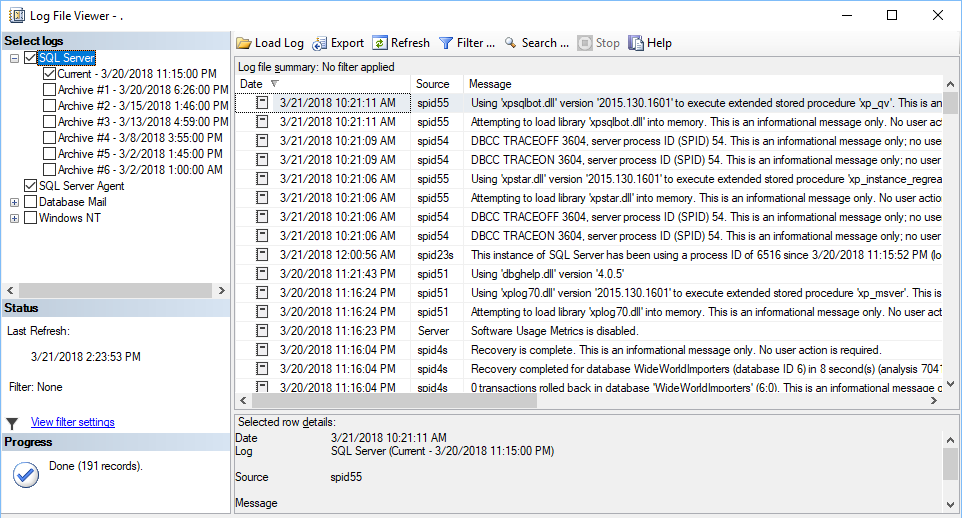This screenshot has height=518, width=962.
Task: Click the filter funnel icon in Status panel
Action: click(x=12, y=423)
